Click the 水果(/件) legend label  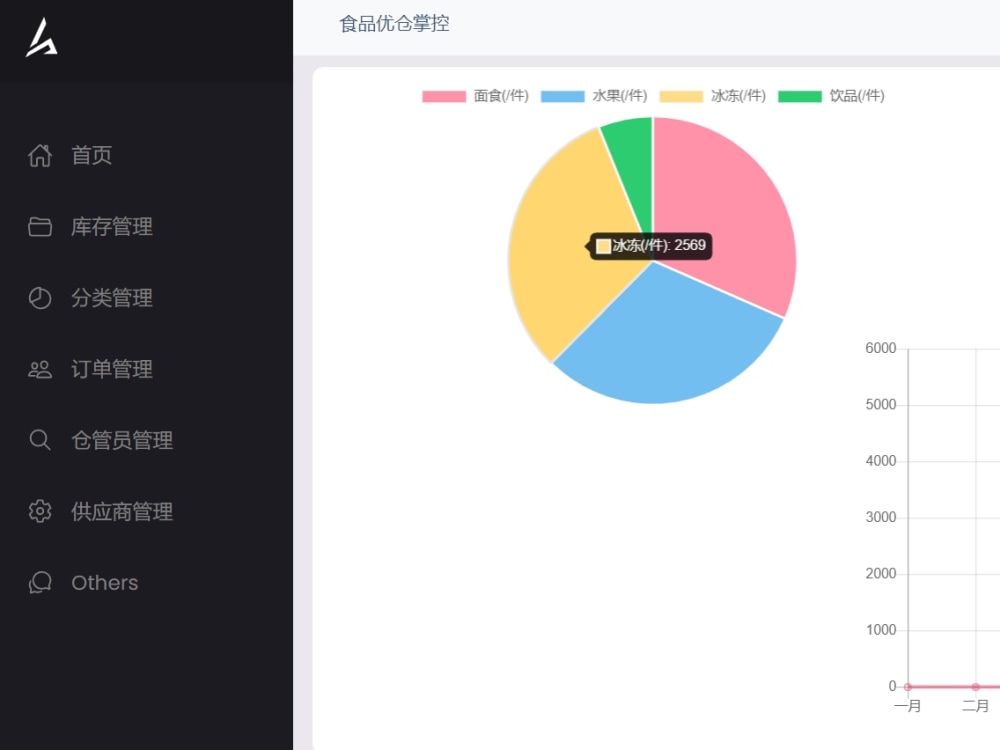[x=620, y=96]
